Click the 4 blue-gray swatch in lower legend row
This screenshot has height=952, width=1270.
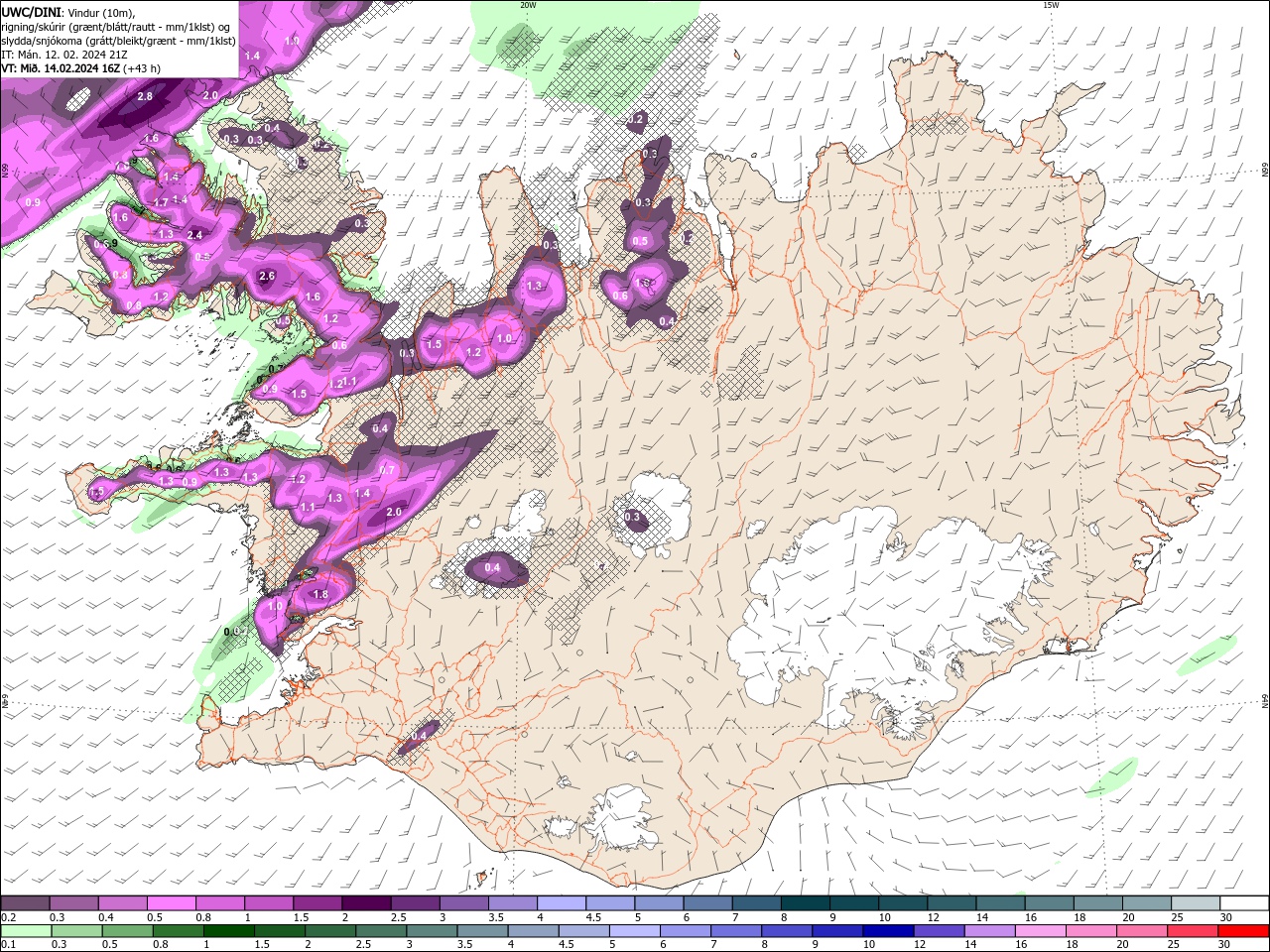(533, 931)
